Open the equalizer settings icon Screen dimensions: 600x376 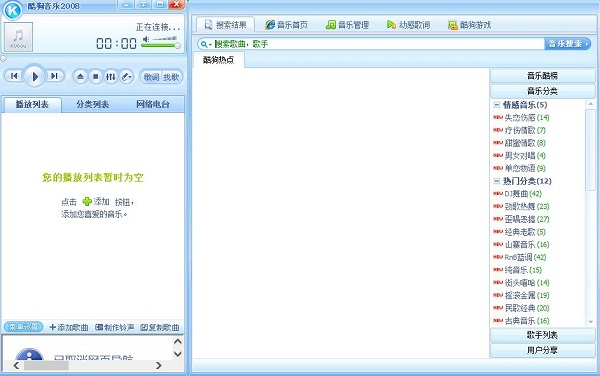coord(111,77)
